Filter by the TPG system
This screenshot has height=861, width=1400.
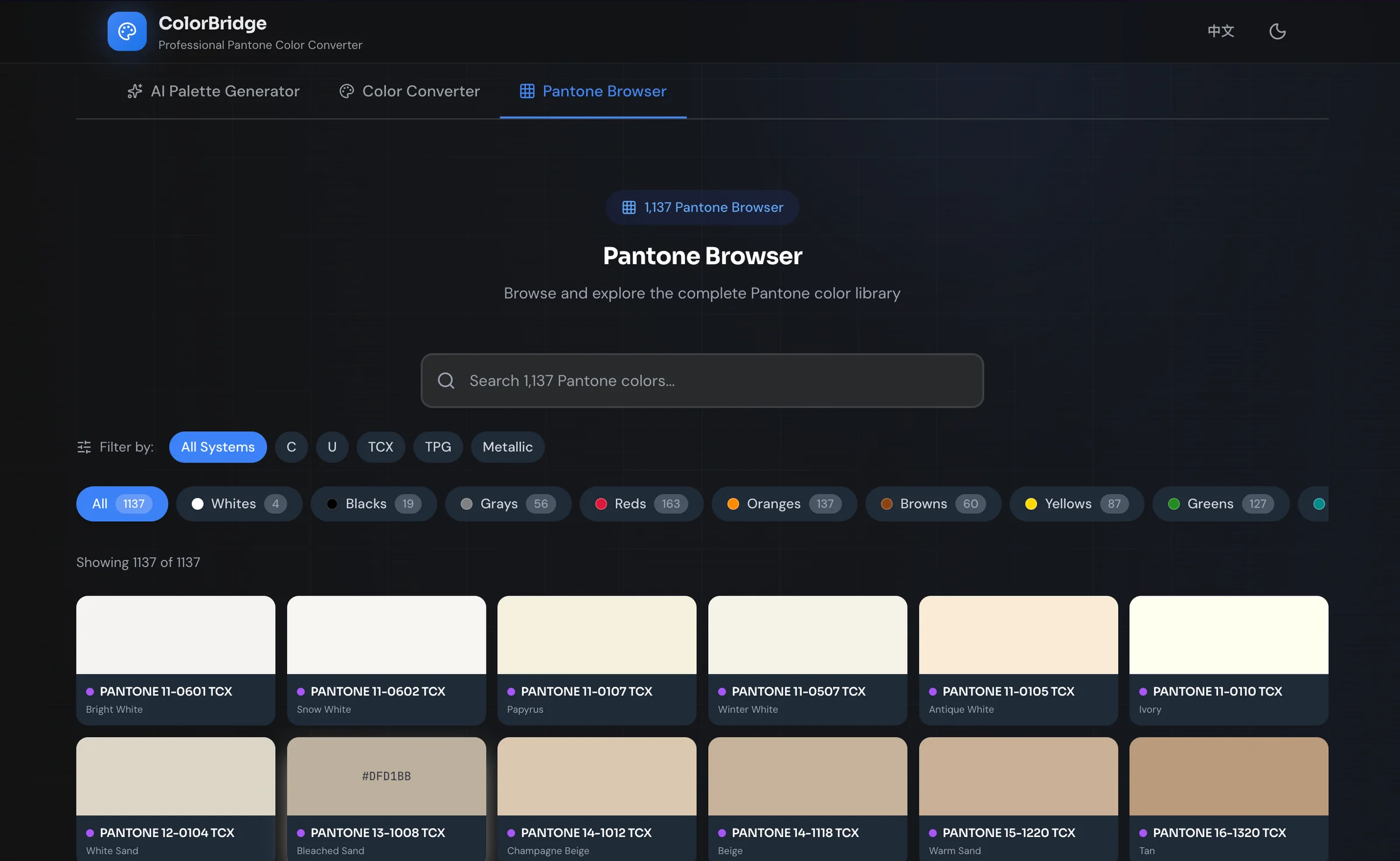437,447
